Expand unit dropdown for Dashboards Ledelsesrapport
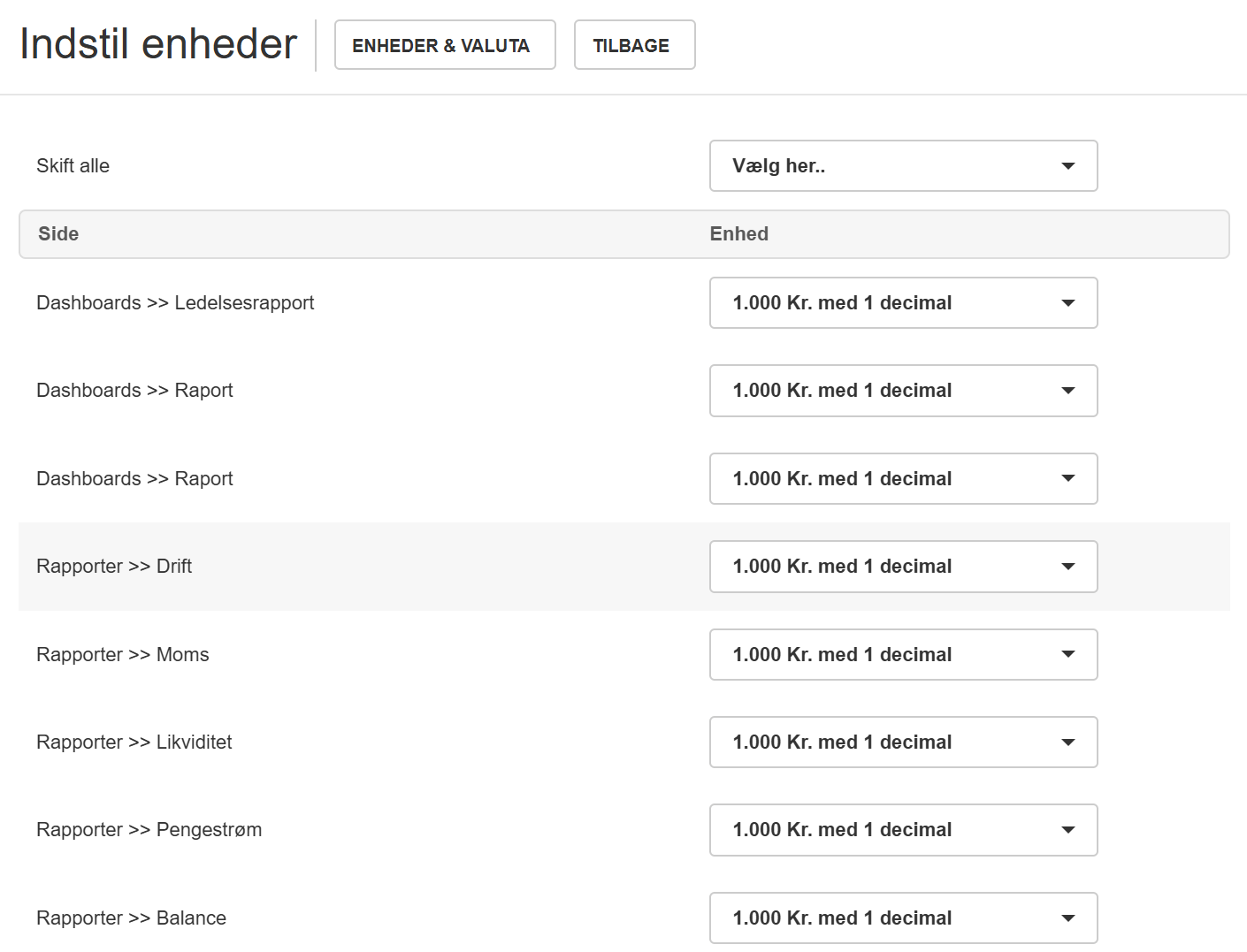 point(903,303)
